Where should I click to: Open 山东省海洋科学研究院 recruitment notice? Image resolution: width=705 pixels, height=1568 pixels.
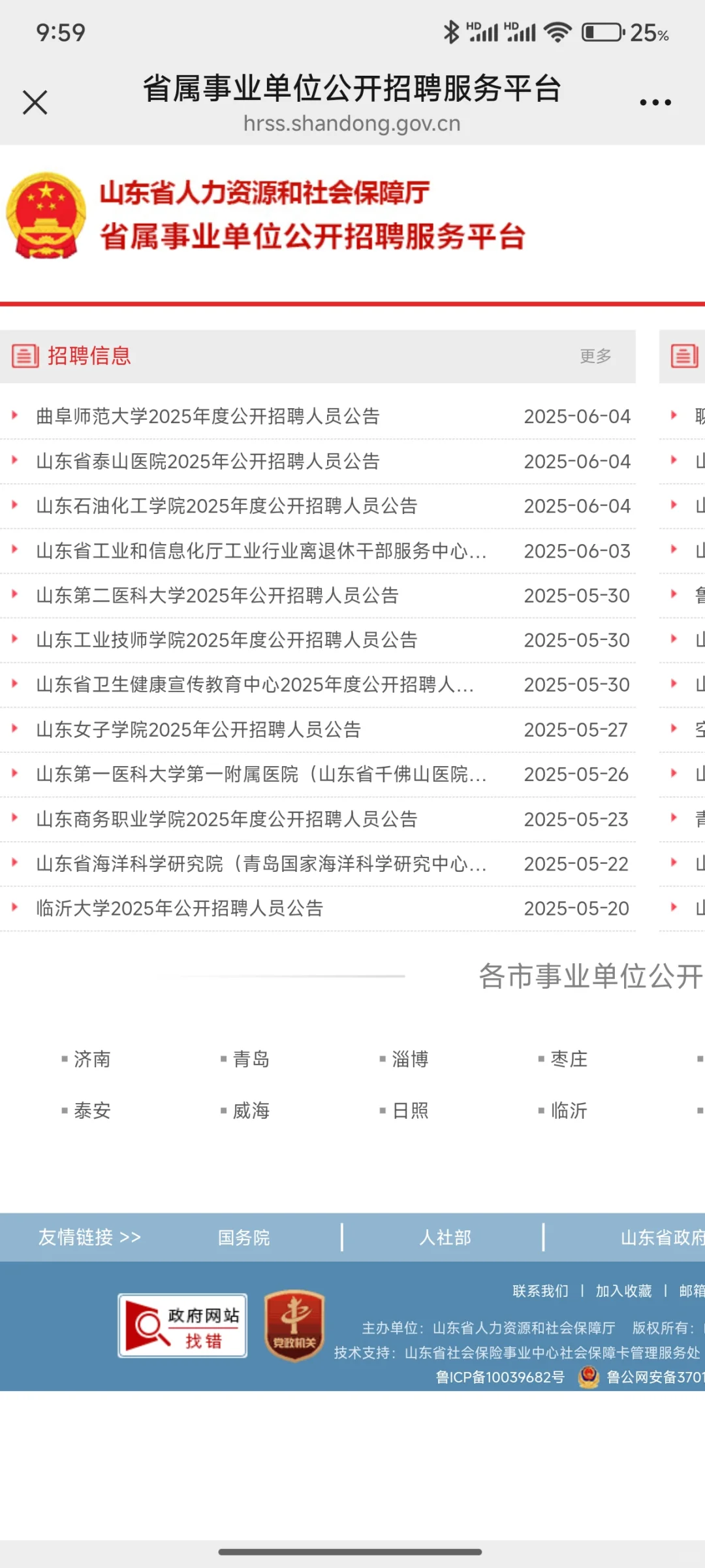tap(261, 863)
